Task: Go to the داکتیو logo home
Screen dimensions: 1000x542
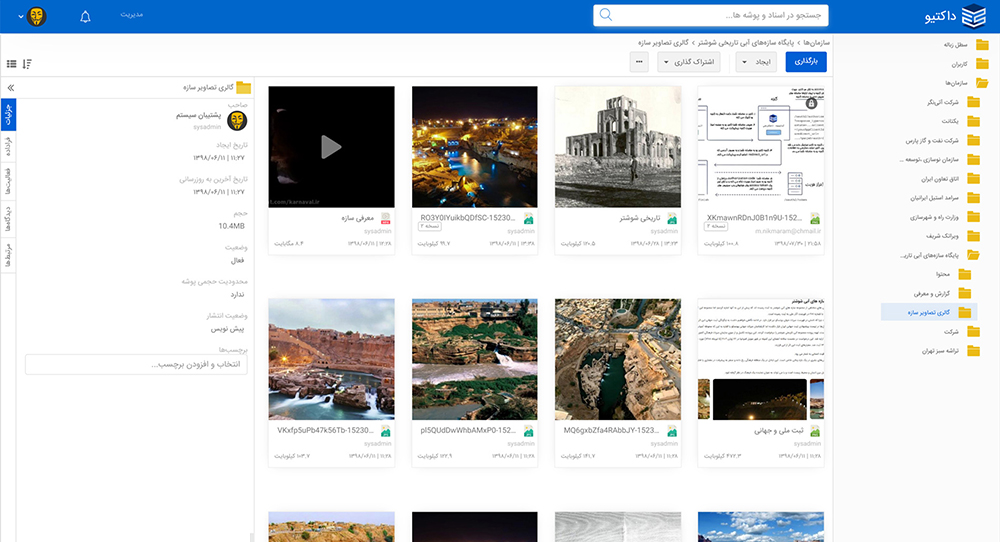Action: 955,16
